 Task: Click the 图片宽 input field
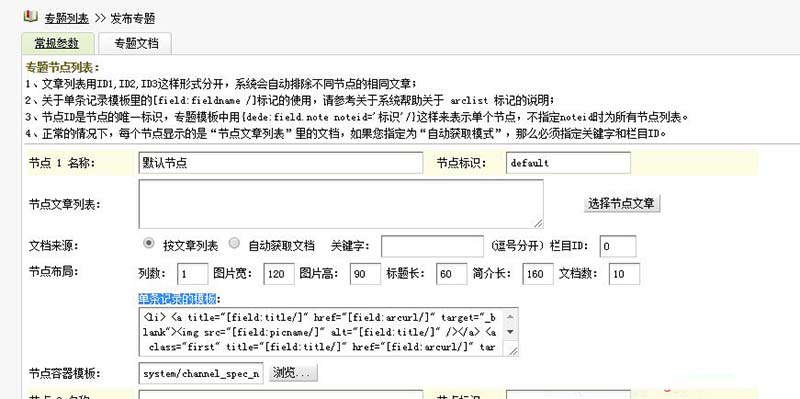click(279, 274)
